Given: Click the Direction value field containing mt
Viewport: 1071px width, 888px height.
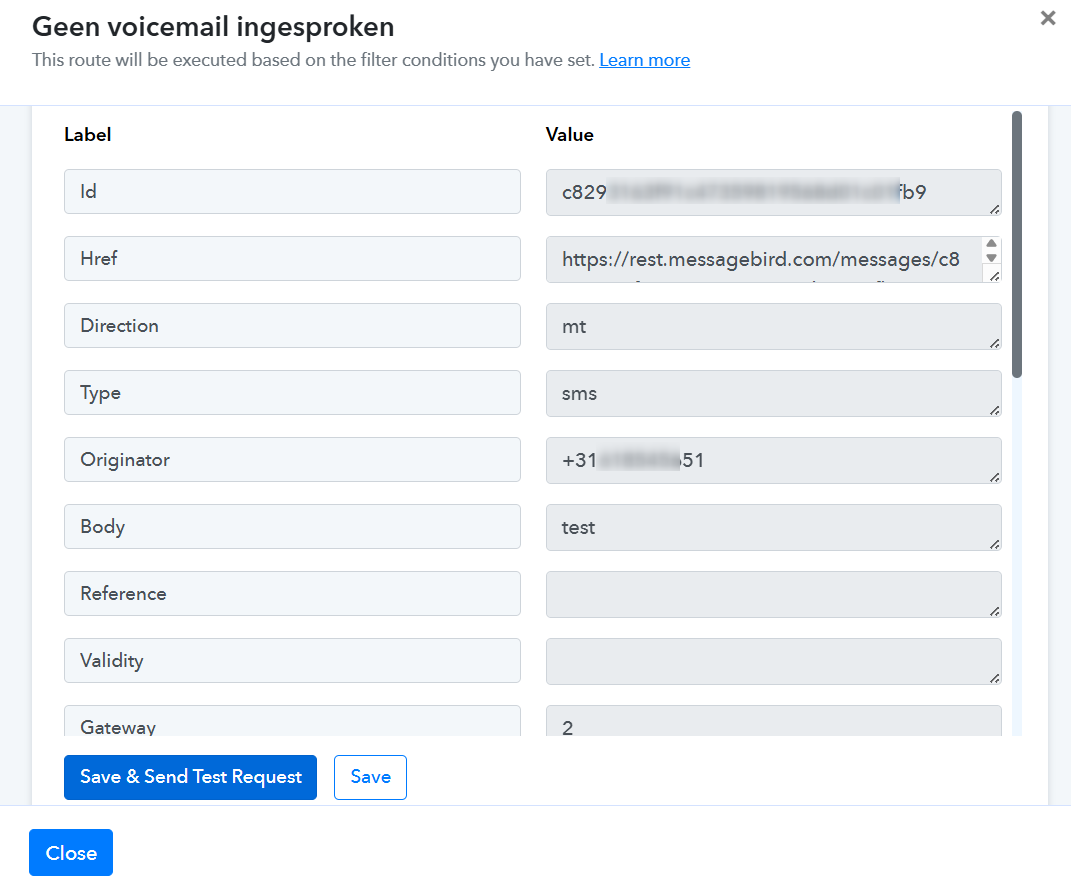Looking at the screenshot, I should (772, 326).
